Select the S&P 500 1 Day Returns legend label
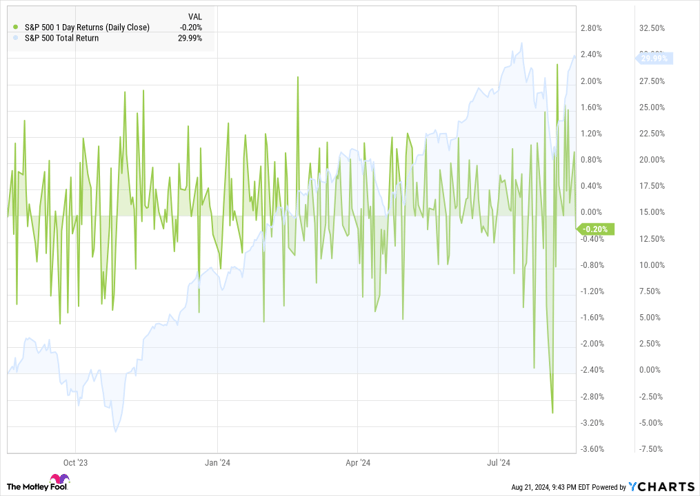The height and width of the screenshot is (496, 700). coord(86,28)
